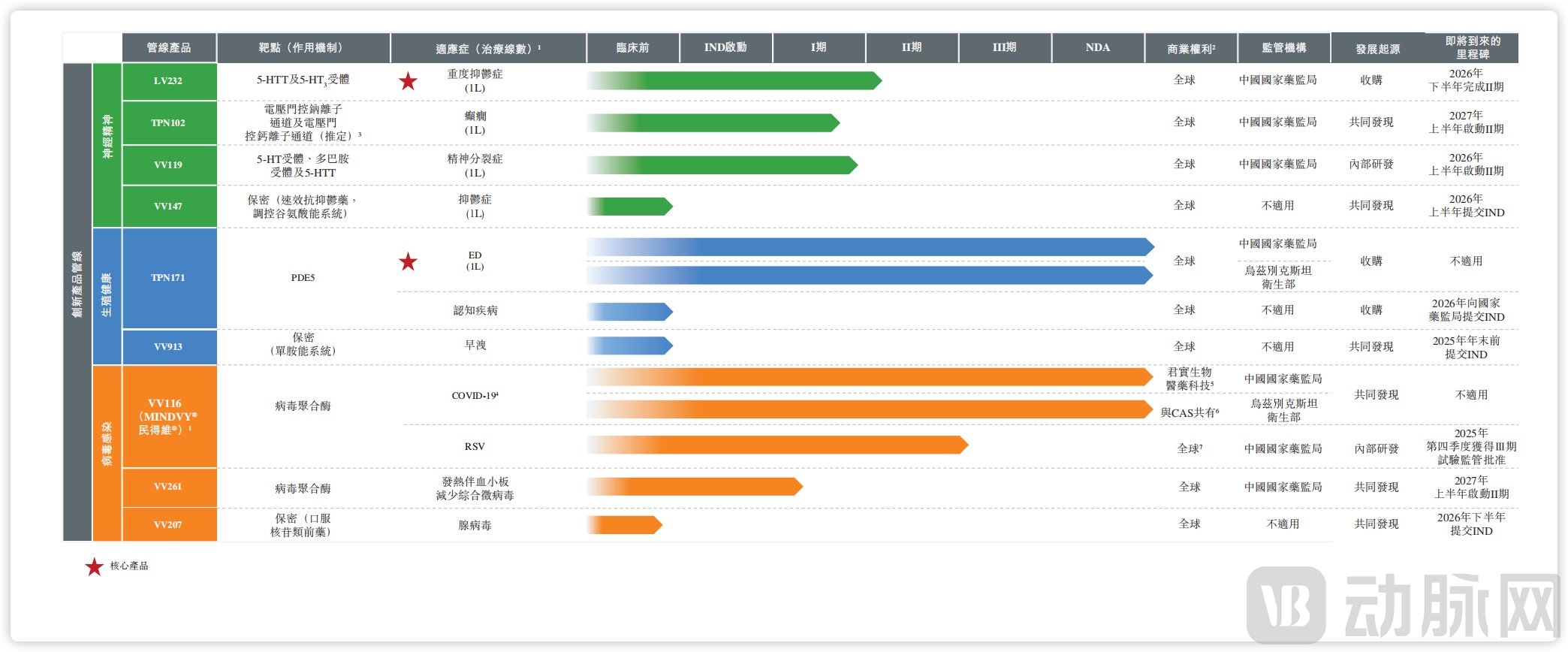1568x652 pixels.
Task: Click the blue progress bar for 認知疾病
Action: 630,311
